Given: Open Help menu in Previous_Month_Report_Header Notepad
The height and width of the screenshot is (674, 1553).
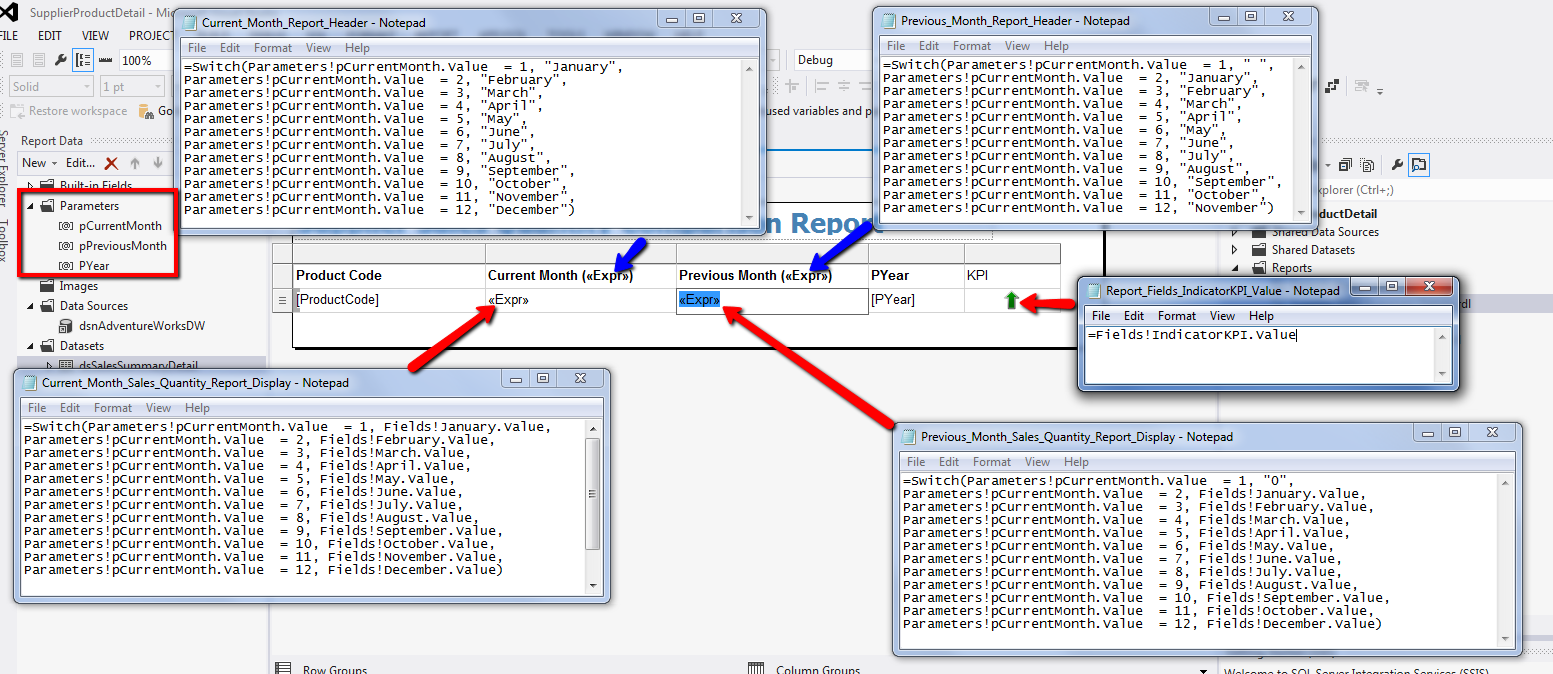Looking at the screenshot, I should click(1056, 46).
